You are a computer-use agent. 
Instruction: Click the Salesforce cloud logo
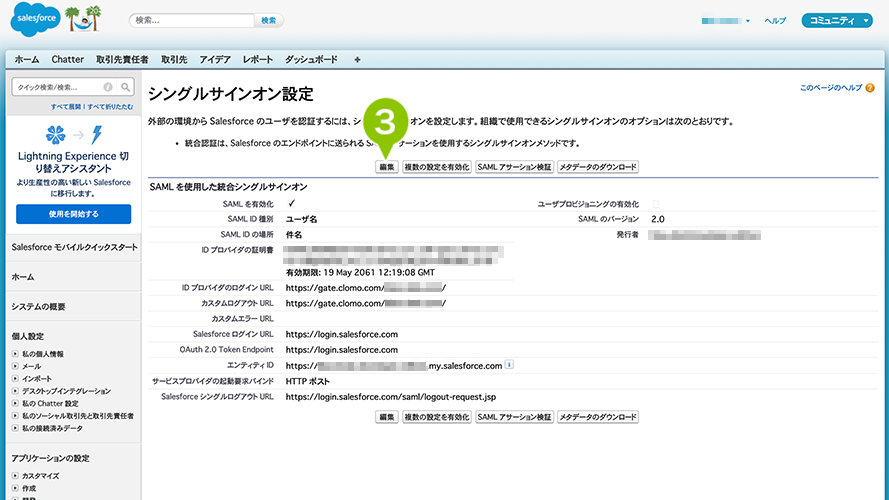tap(35, 19)
